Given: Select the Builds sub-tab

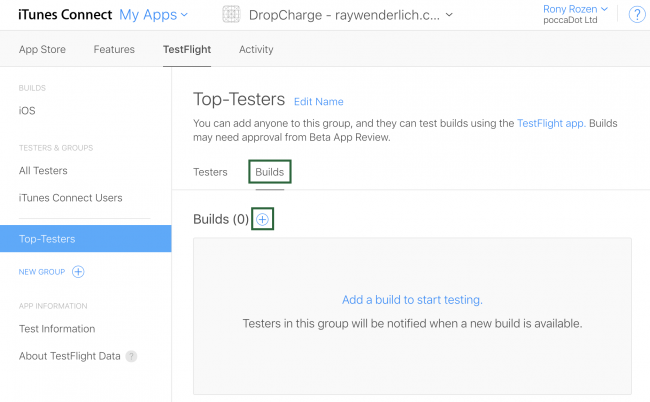Looking at the screenshot, I should [269, 172].
